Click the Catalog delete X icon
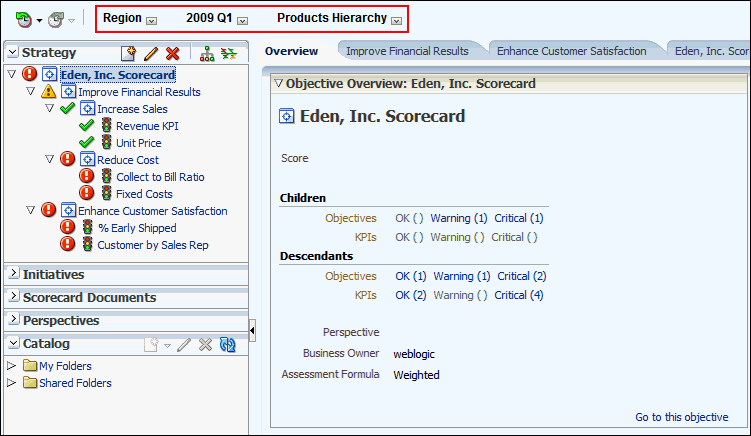 205,344
